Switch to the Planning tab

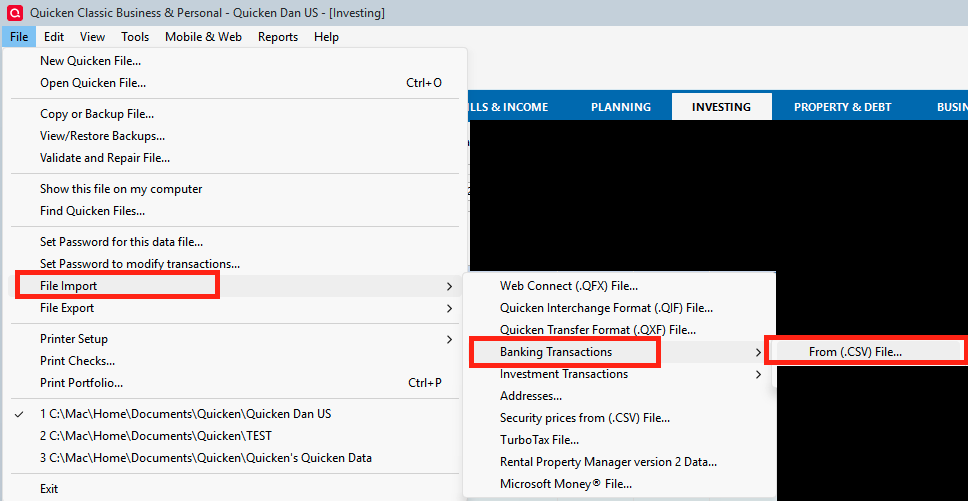tap(620, 107)
